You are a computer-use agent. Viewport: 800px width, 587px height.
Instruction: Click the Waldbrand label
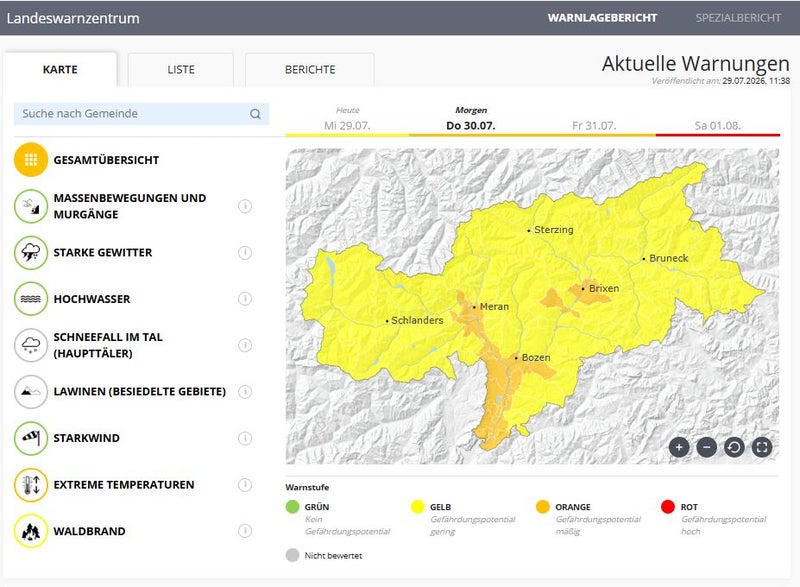tap(89, 531)
